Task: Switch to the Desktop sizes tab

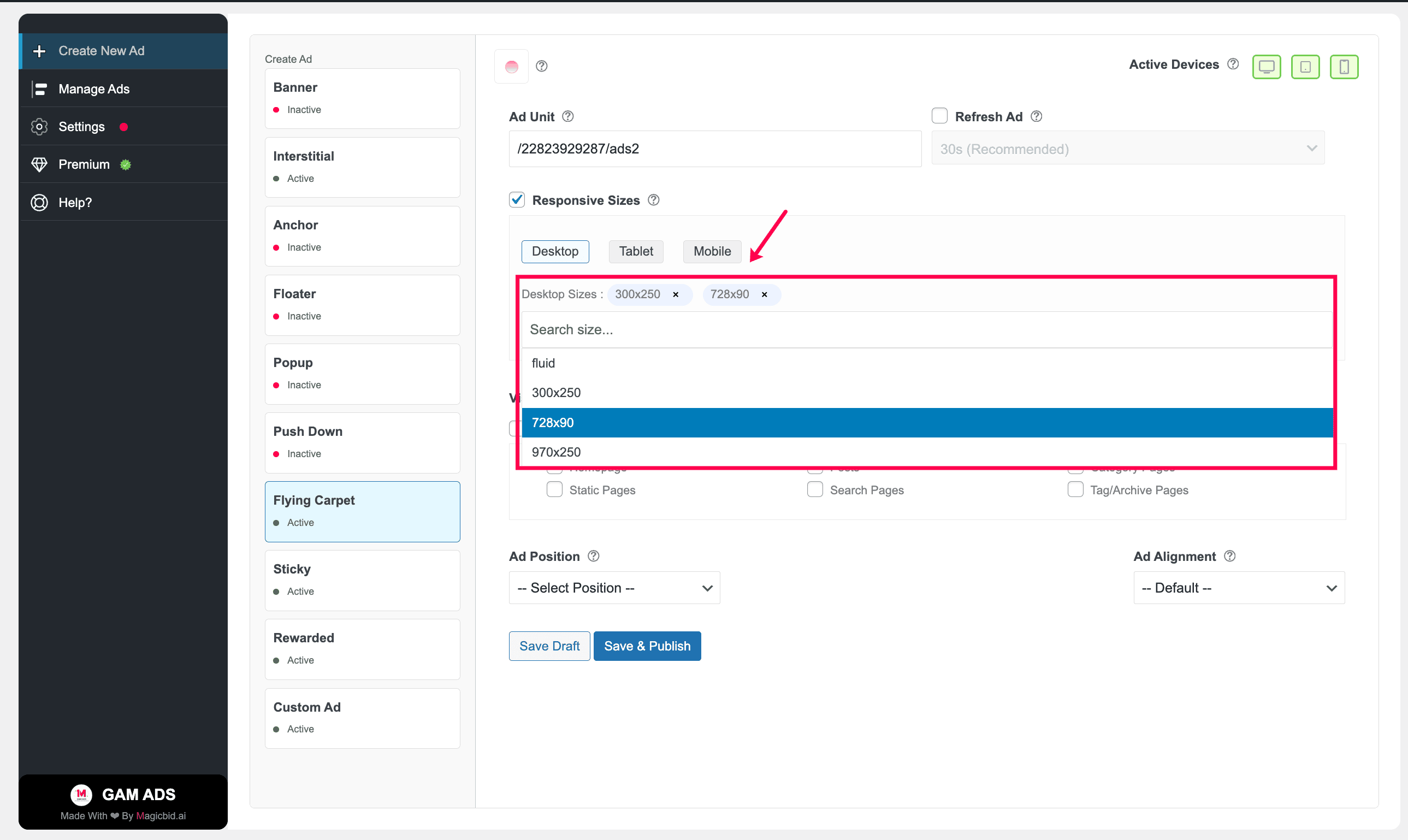Action: [555, 251]
